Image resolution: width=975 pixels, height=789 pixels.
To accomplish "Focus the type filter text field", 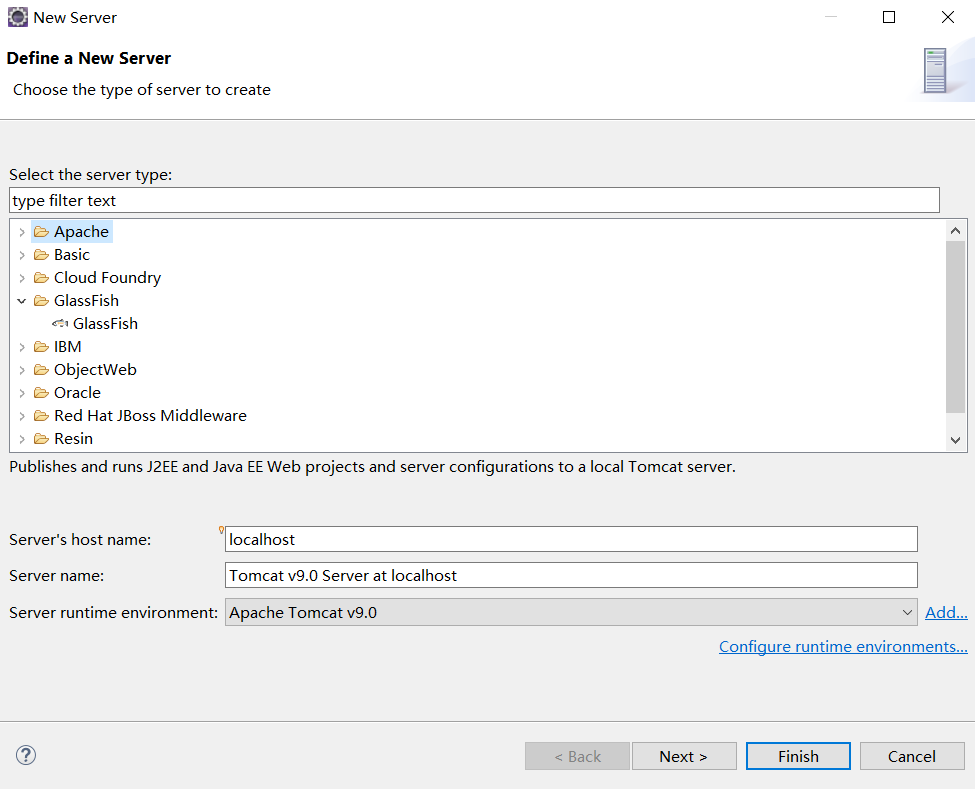I will [474, 200].
